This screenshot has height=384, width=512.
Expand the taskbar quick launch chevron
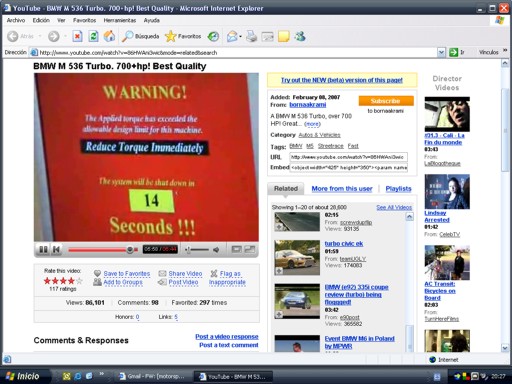click(x=102, y=374)
